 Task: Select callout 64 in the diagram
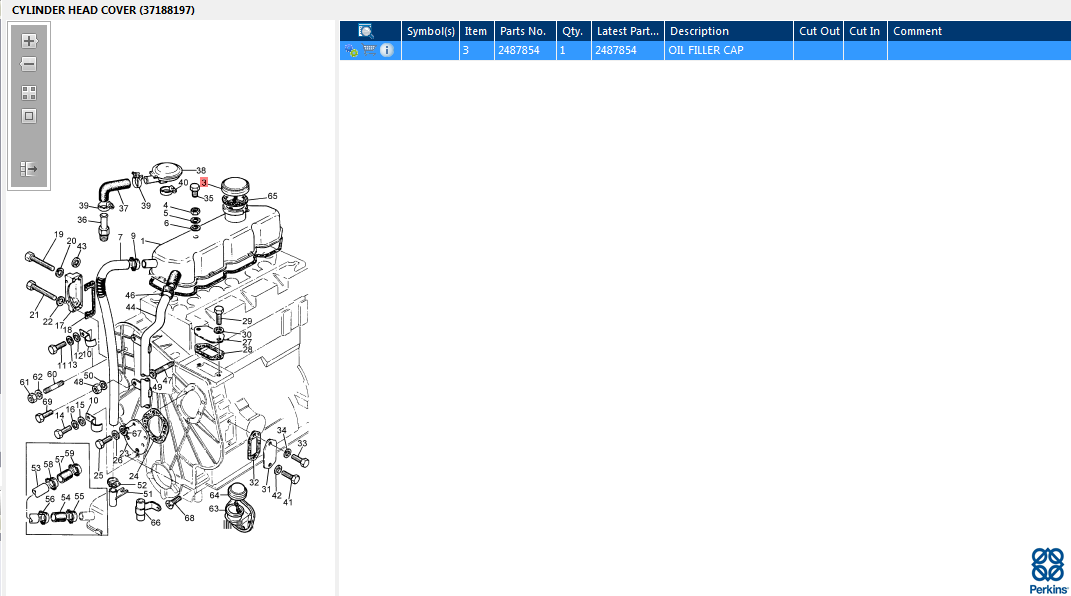point(214,495)
